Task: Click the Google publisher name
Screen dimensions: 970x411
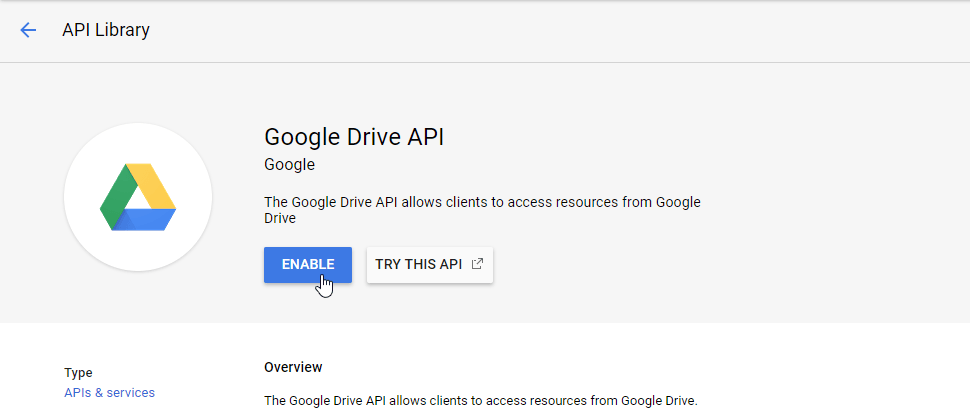Action: click(x=289, y=164)
